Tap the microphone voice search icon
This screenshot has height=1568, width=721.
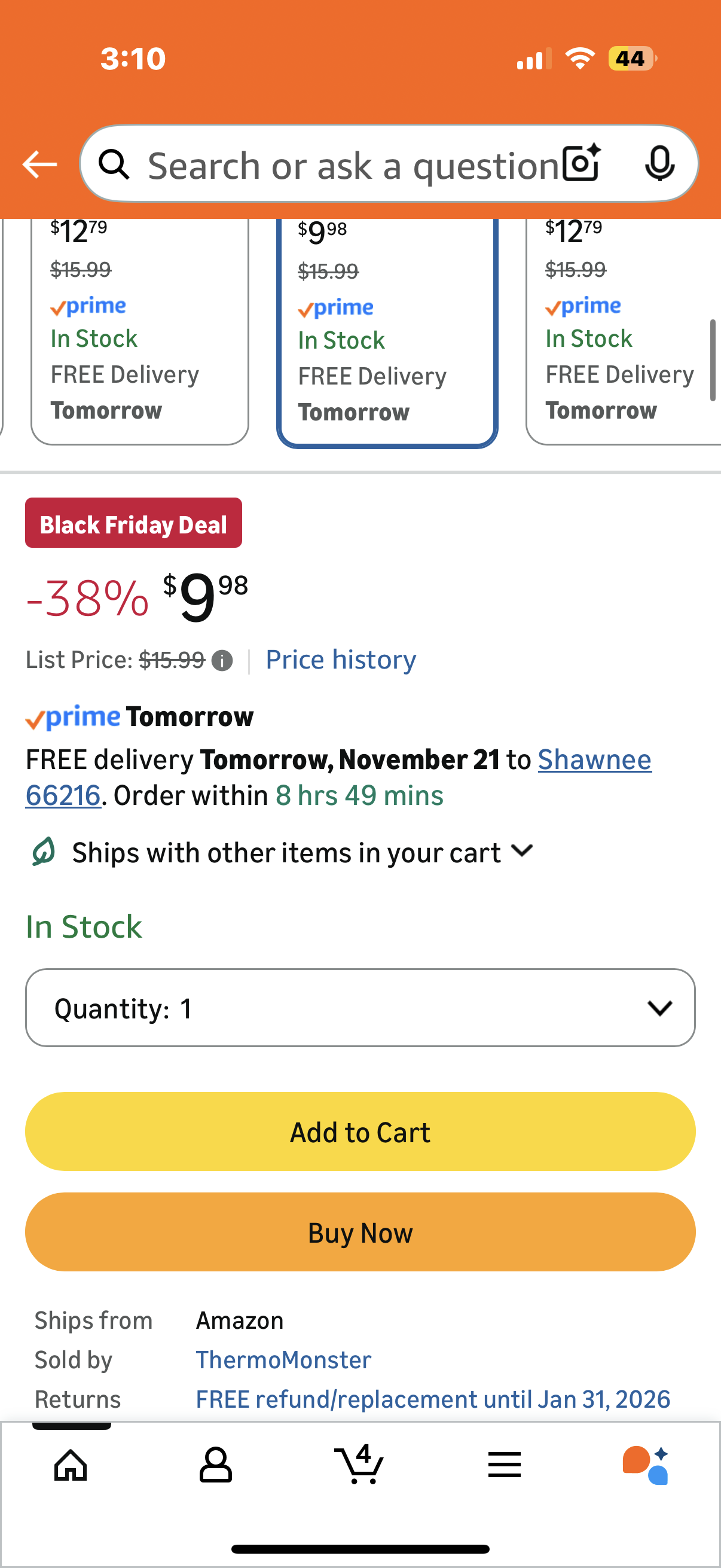pos(659,164)
